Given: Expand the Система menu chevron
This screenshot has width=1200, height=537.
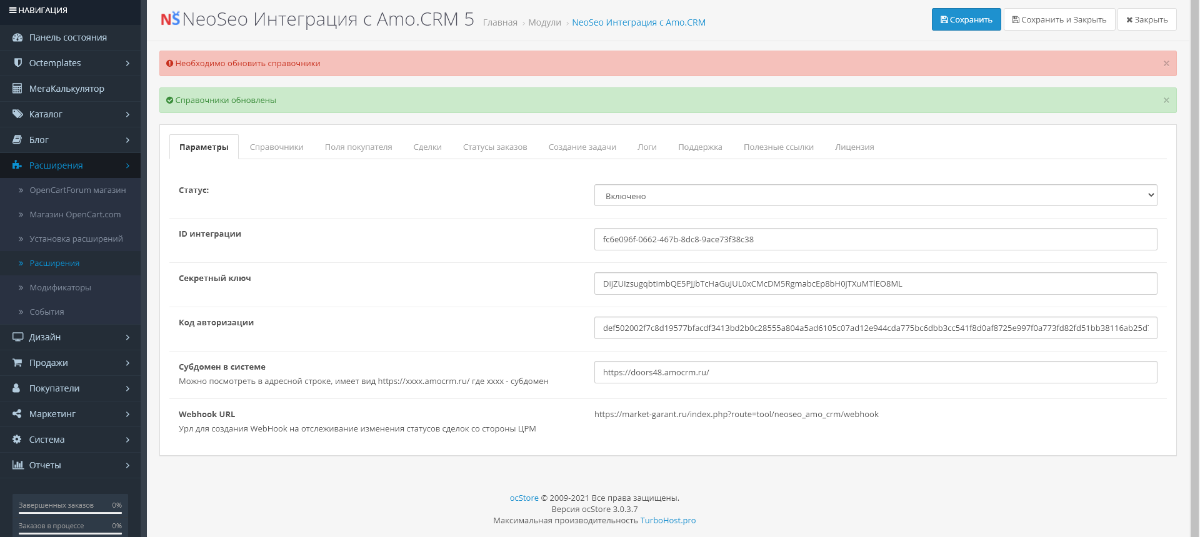Looking at the screenshot, I should (x=128, y=439).
